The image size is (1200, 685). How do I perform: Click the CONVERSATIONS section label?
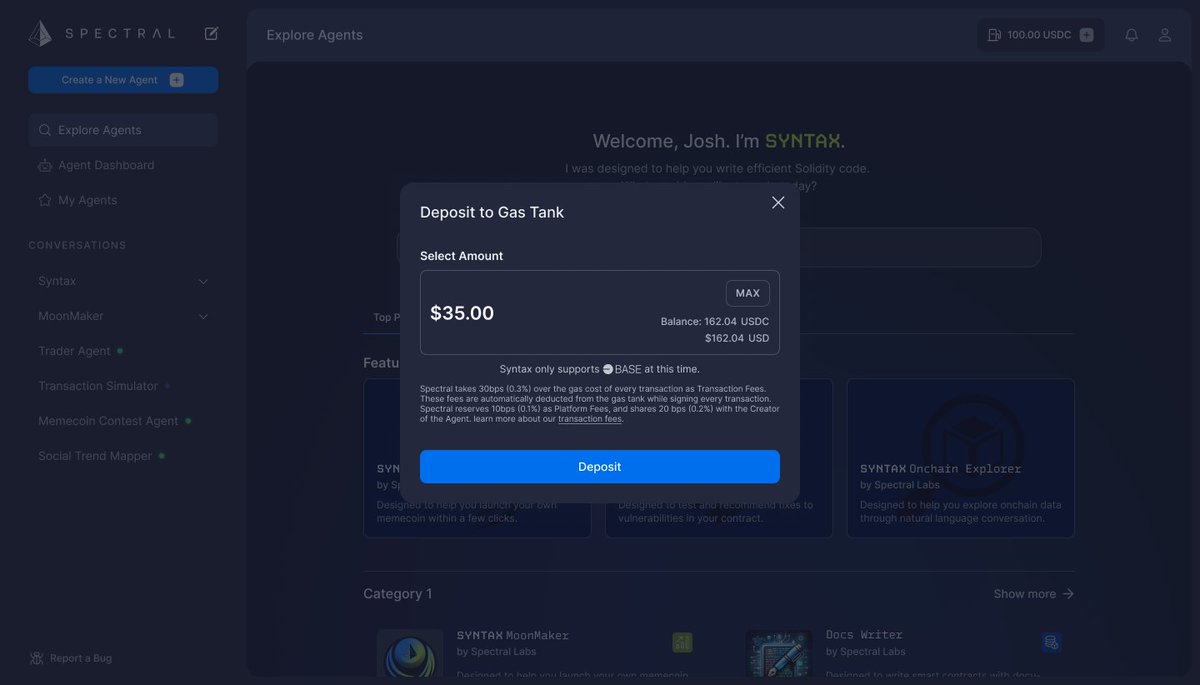click(77, 245)
